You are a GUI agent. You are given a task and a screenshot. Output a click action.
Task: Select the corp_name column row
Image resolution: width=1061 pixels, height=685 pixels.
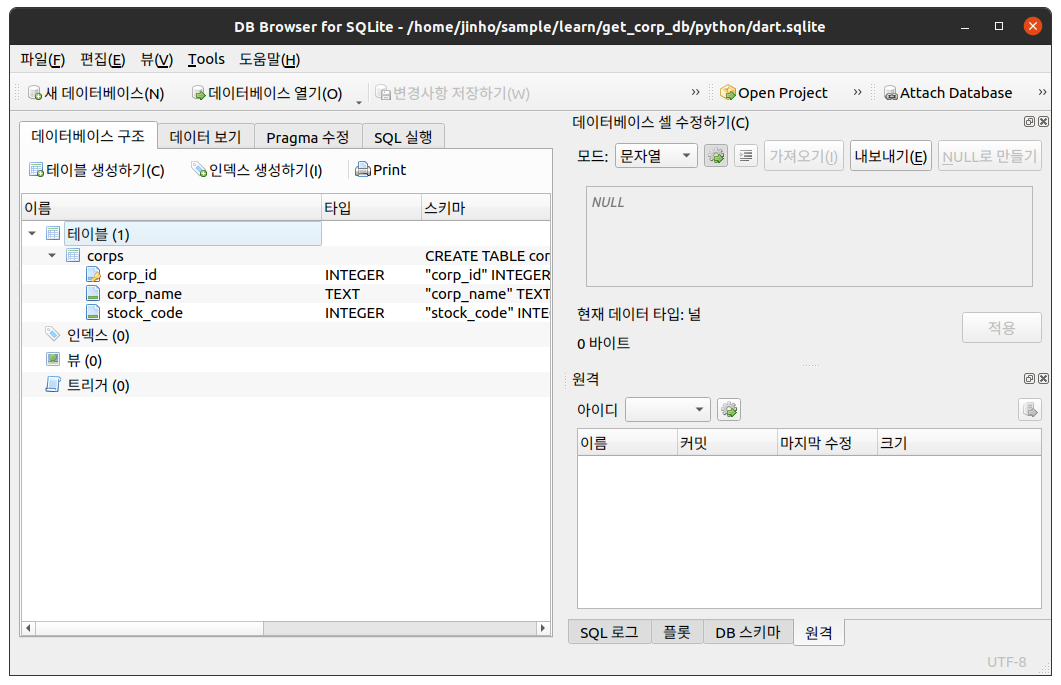286,294
